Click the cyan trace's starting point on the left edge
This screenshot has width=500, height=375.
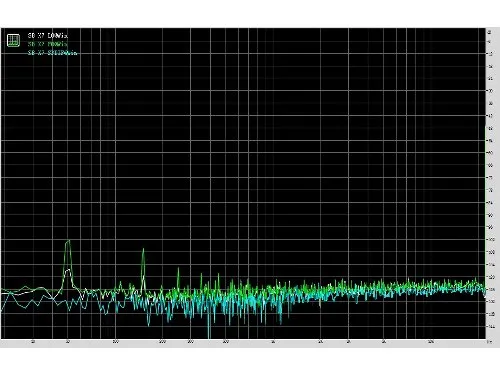coord(2,310)
